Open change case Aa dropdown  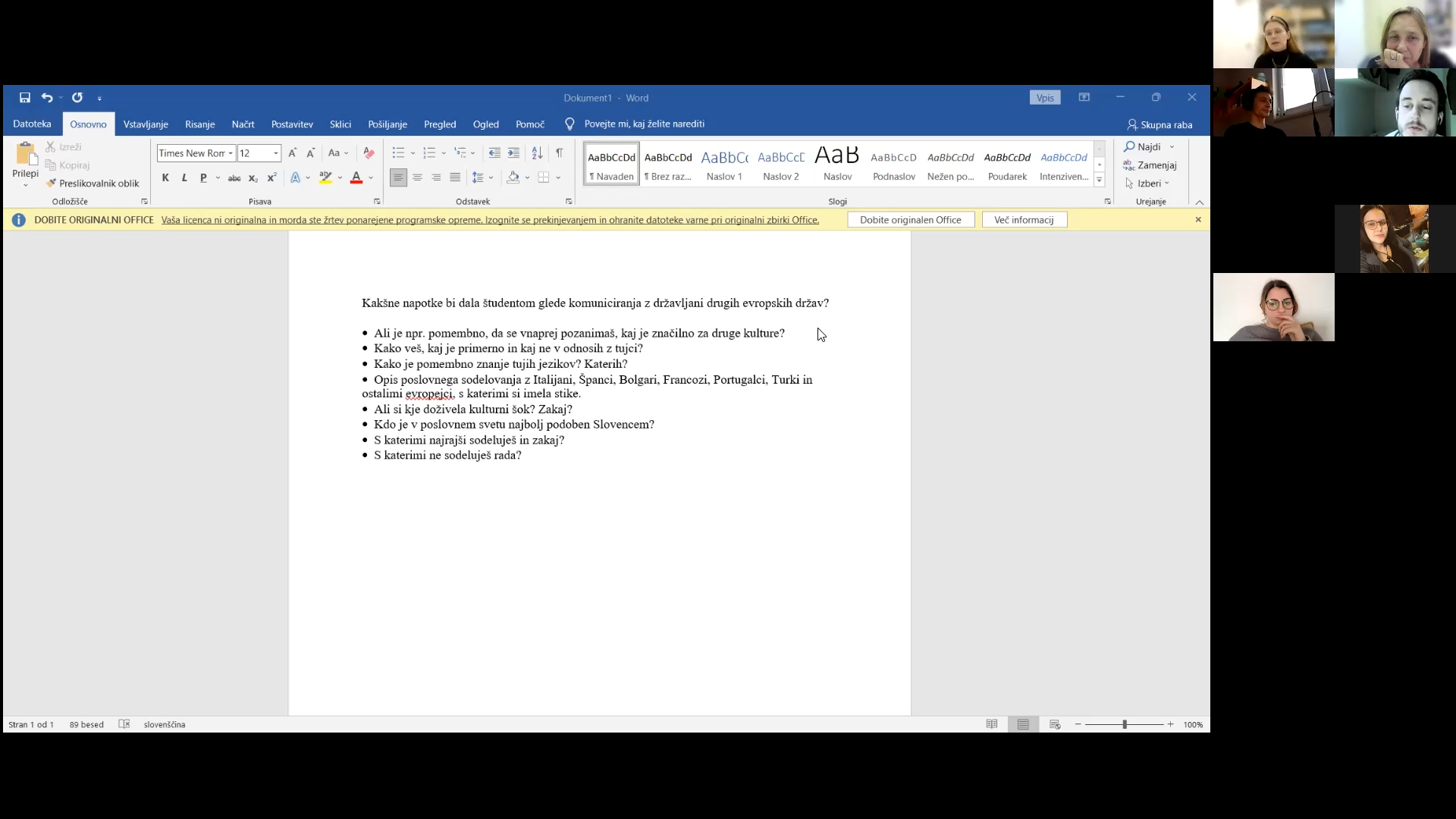(337, 153)
